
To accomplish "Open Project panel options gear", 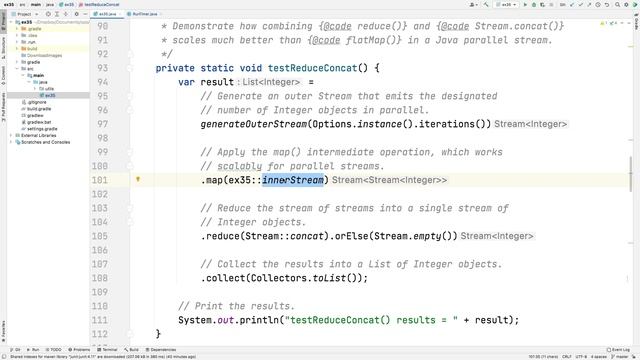I will [76, 14].
